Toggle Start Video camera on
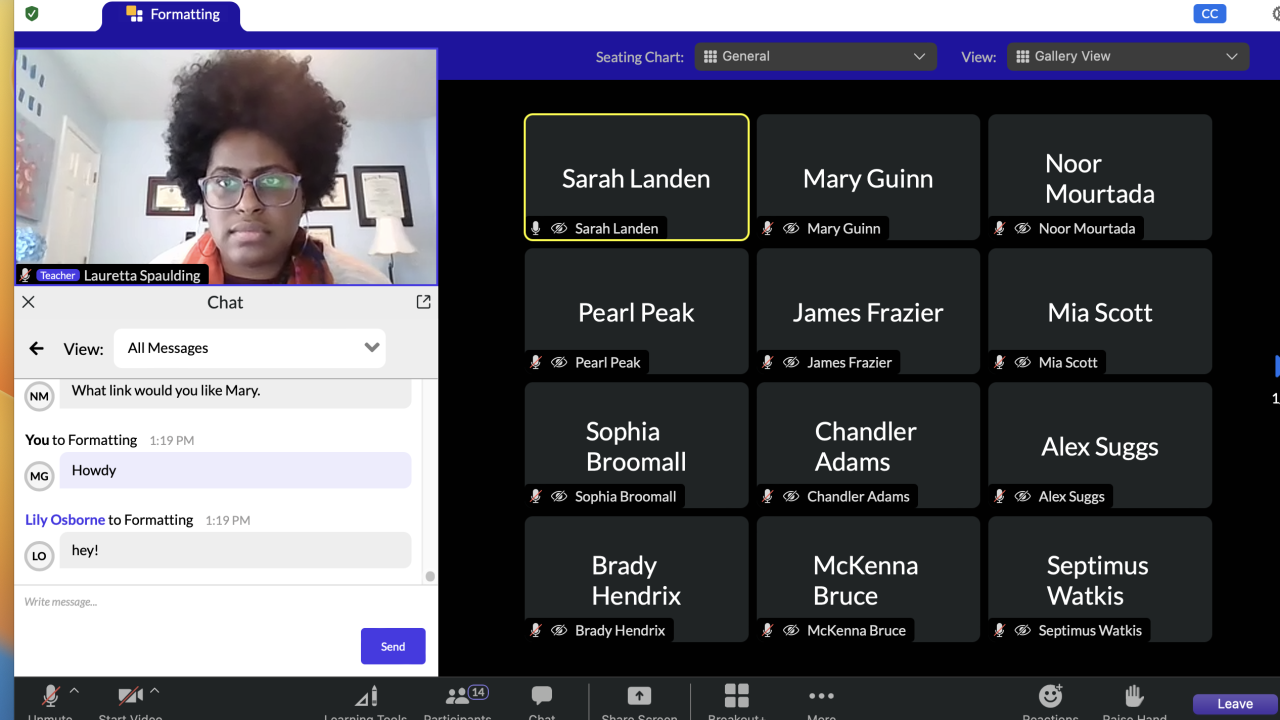 [130, 697]
